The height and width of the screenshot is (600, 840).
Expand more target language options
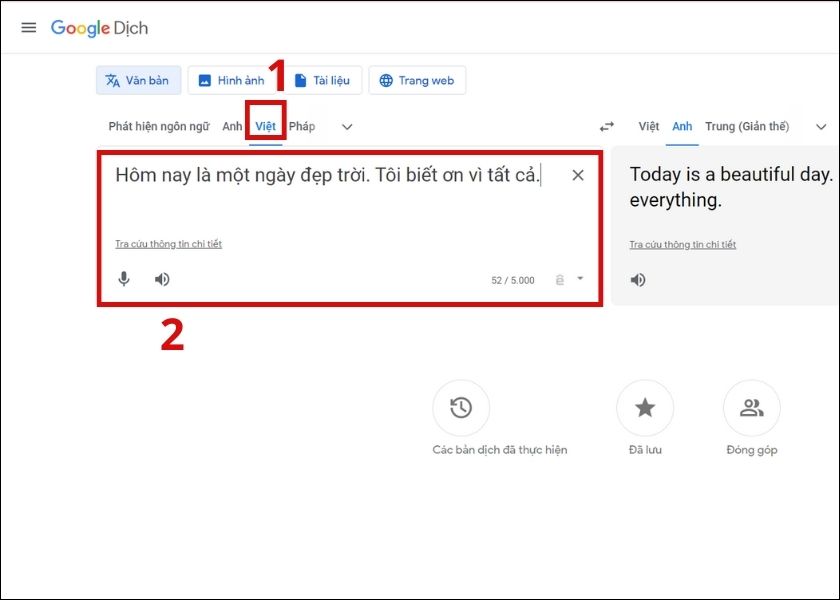(822, 128)
